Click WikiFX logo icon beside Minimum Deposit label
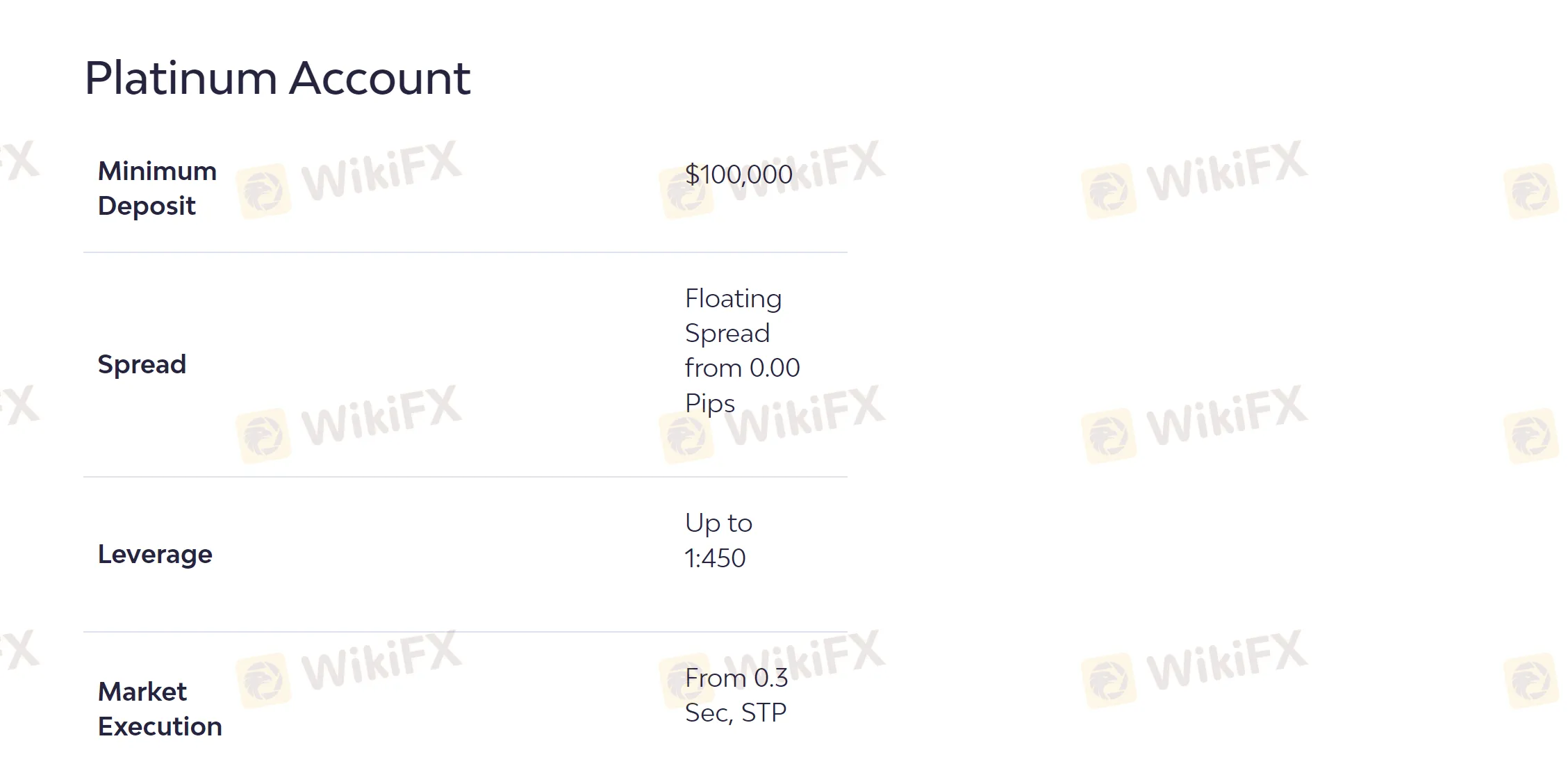 [263, 190]
